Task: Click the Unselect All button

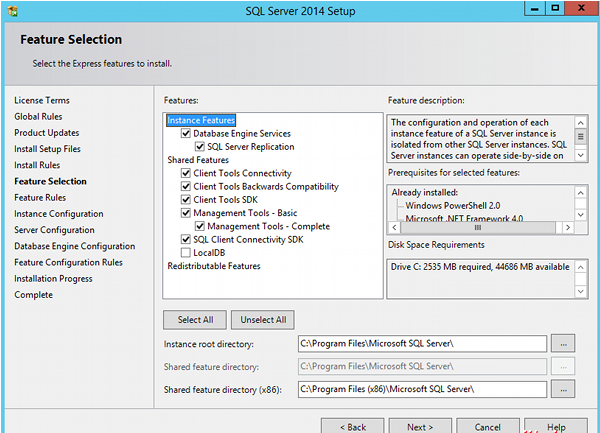Action: pyautogui.click(x=263, y=320)
